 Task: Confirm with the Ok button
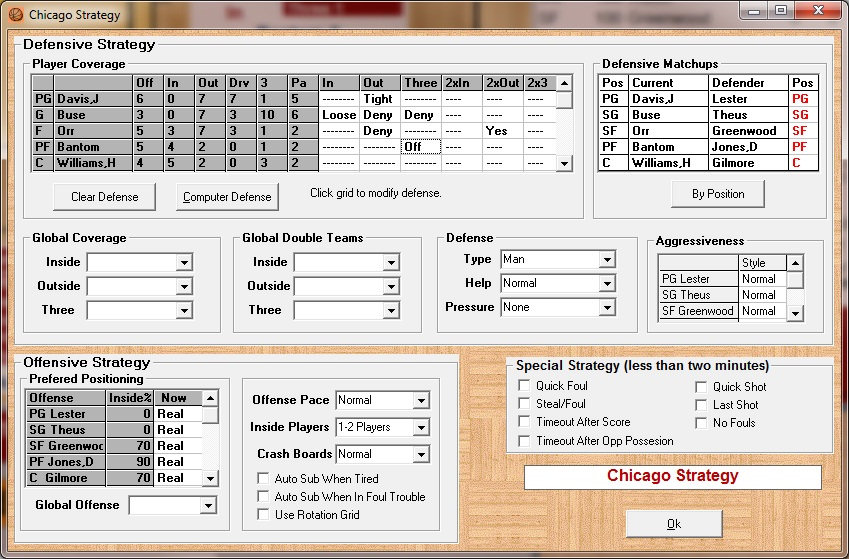(673, 524)
